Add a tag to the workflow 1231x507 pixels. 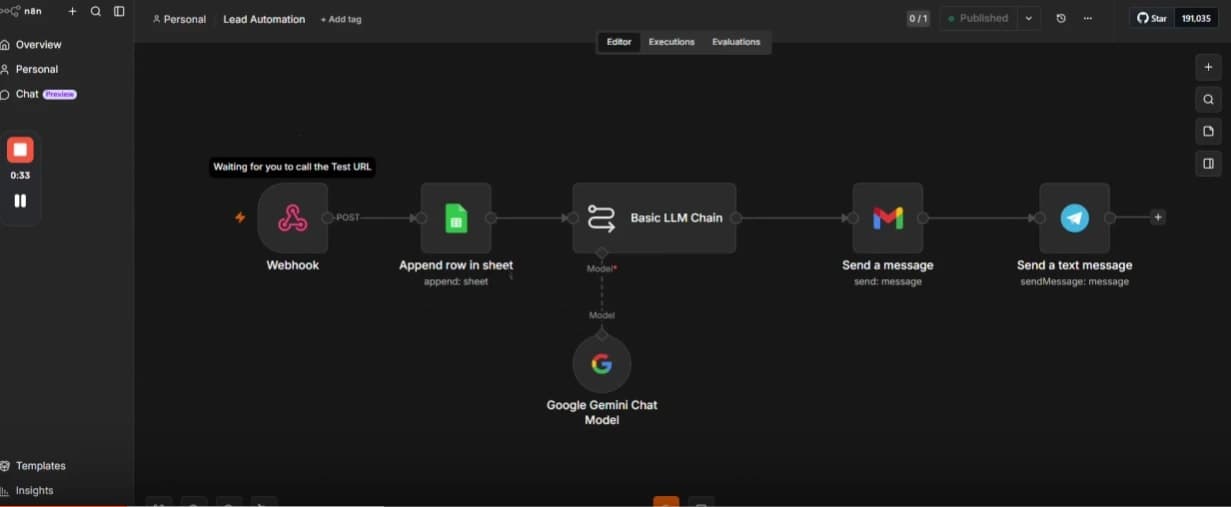341,19
